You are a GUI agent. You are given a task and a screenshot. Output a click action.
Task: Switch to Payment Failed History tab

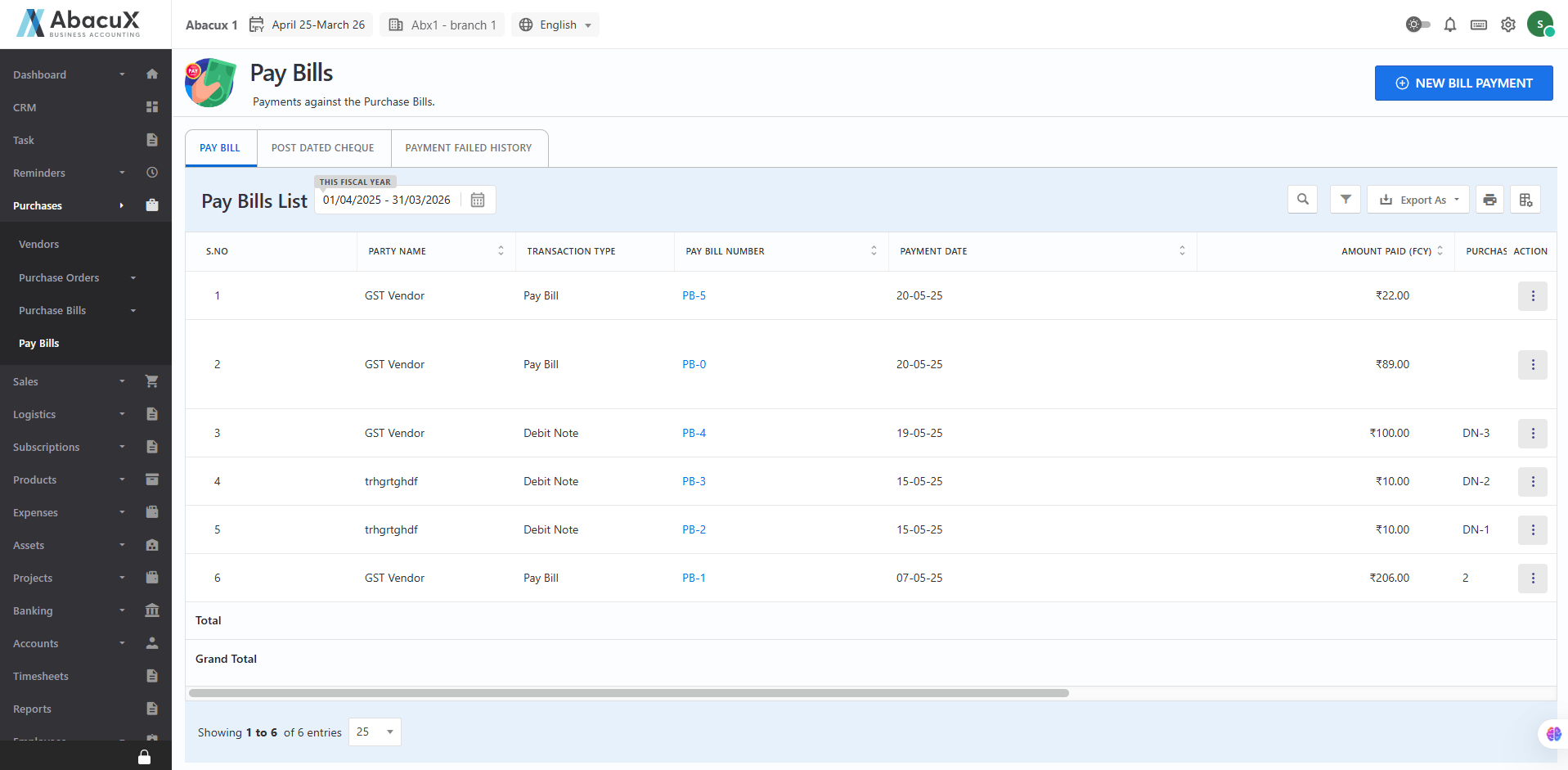point(469,148)
